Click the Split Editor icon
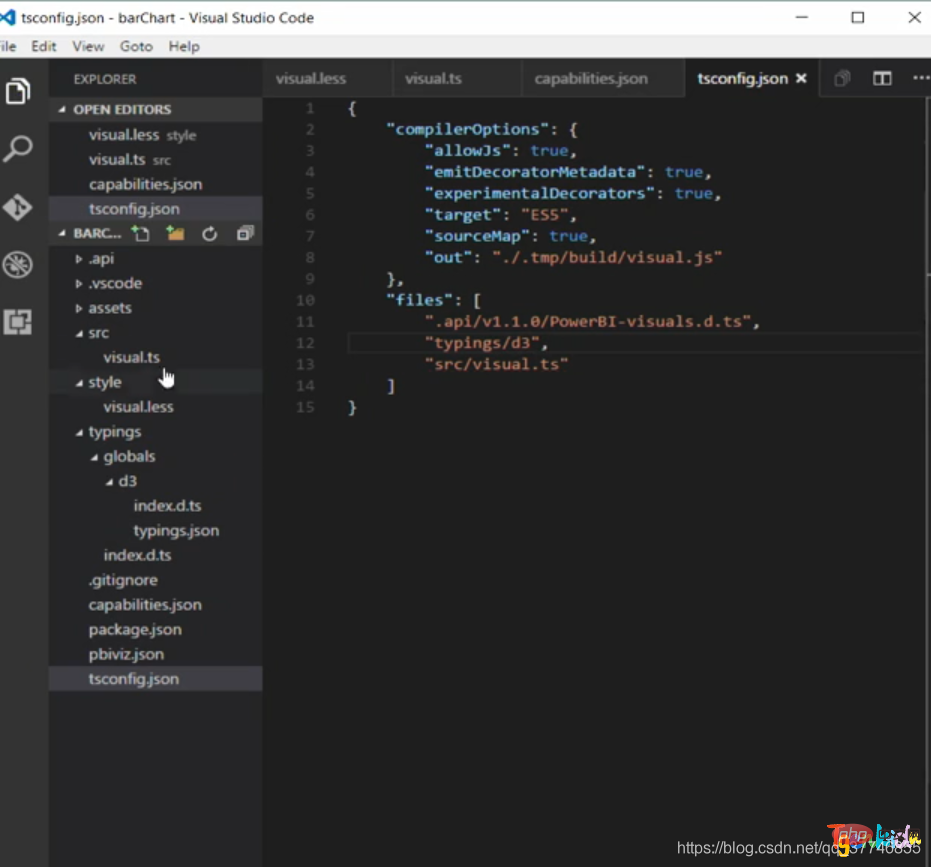 coord(882,78)
